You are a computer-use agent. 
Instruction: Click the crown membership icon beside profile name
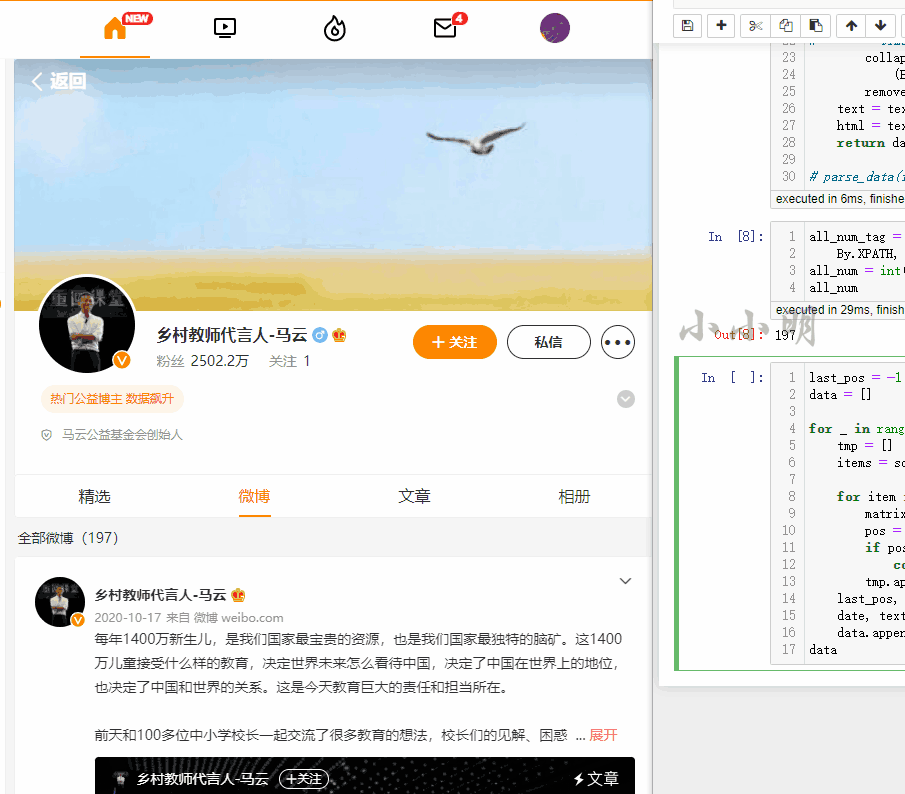pos(339,335)
